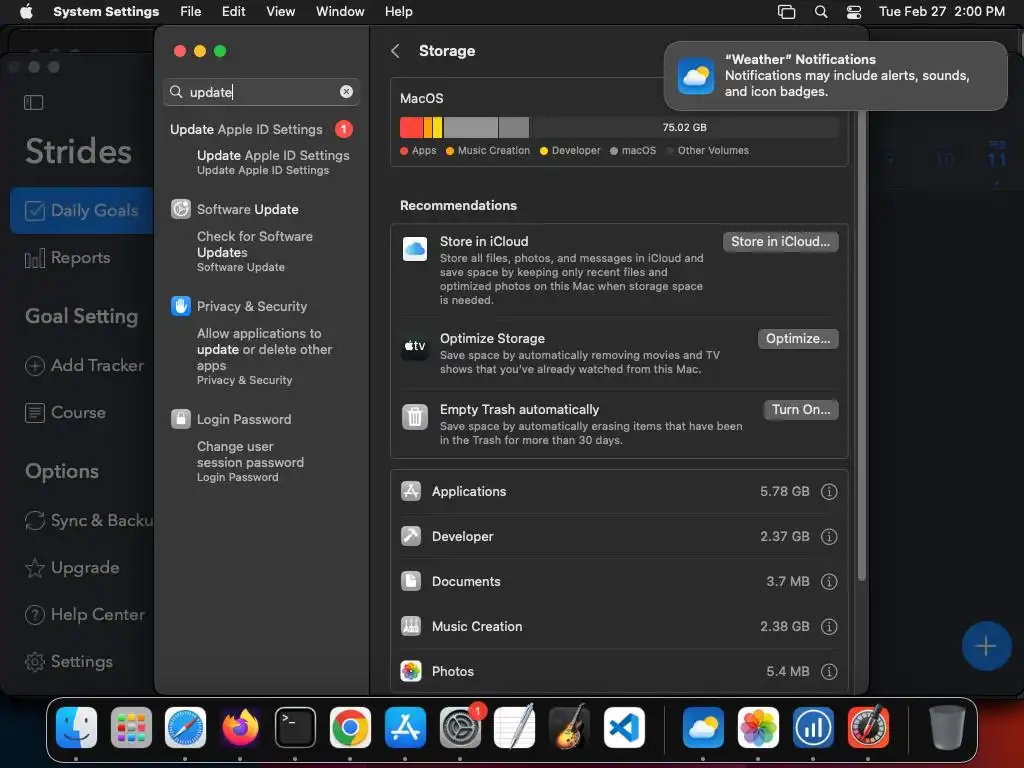Open Course in Strides sidebar

[x=65, y=413]
